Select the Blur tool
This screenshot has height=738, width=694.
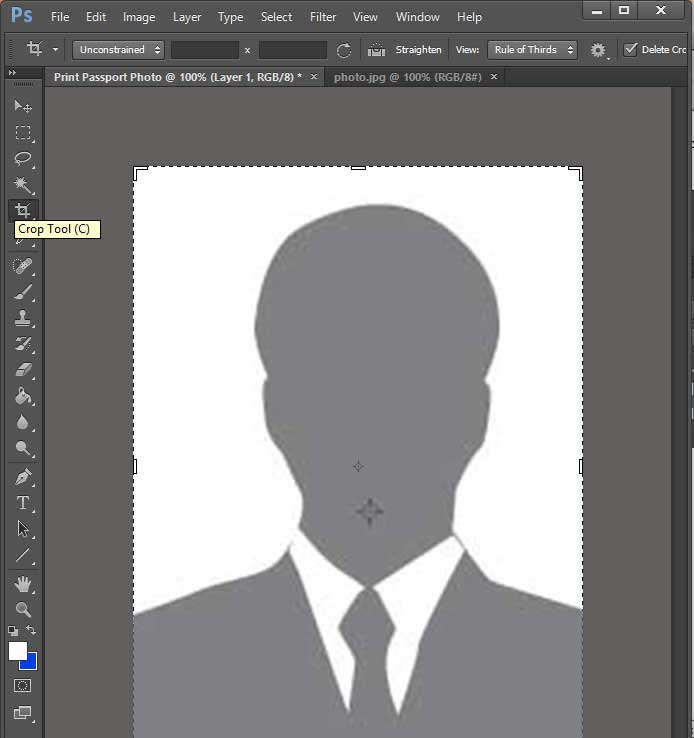[23, 422]
